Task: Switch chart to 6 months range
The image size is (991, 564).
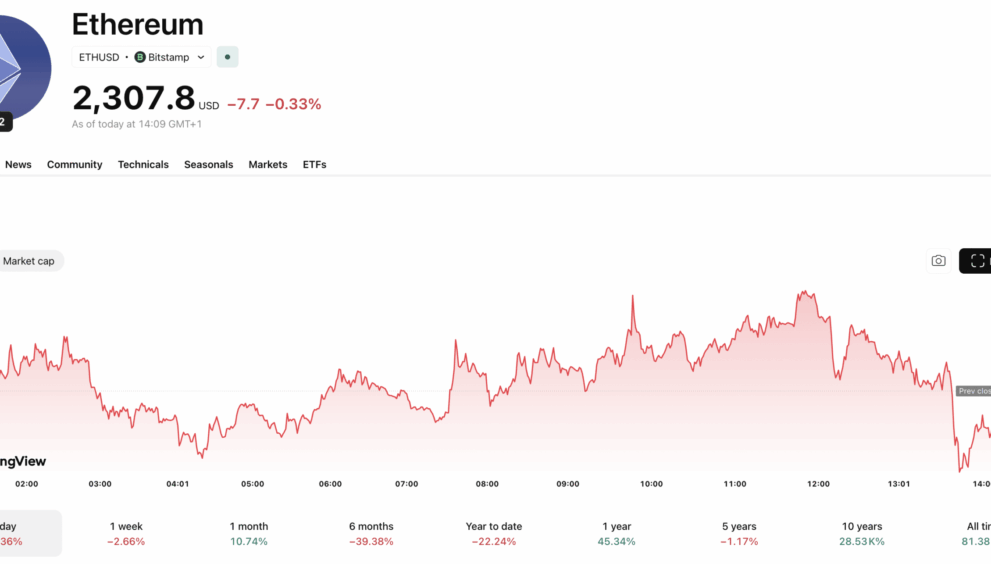Action: 371,533
